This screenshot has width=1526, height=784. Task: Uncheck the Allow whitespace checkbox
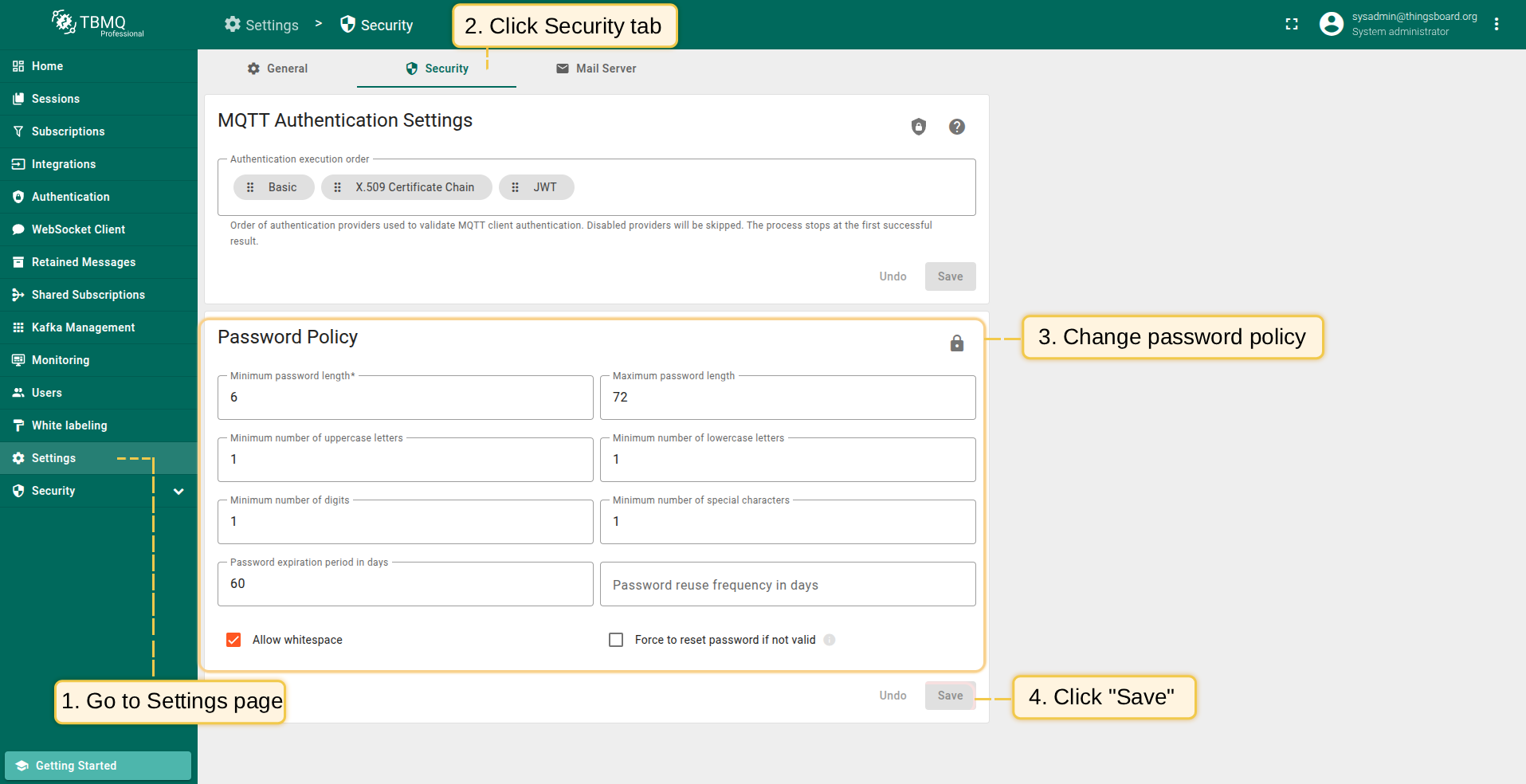click(233, 640)
